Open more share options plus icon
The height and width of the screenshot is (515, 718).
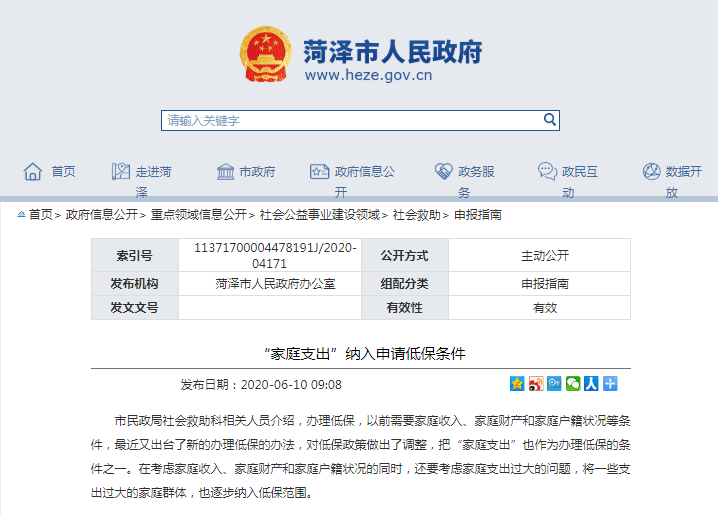tap(610, 384)
